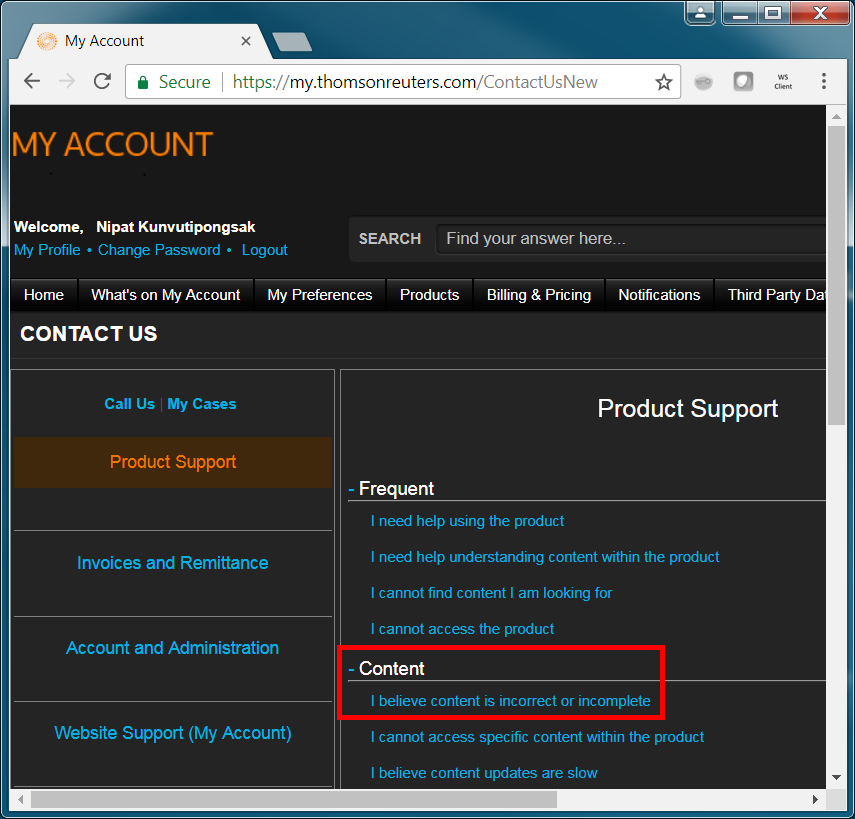Click I believe content updates are slow
The width and height of the screenshot is (855, 819).
click(484, 773)
